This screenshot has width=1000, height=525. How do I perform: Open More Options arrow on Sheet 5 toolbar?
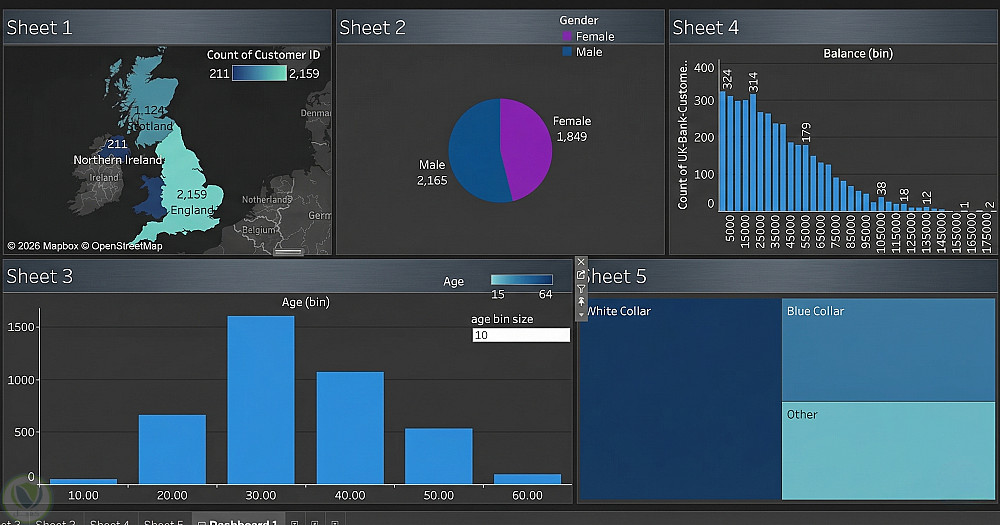[x=580, y=314]
